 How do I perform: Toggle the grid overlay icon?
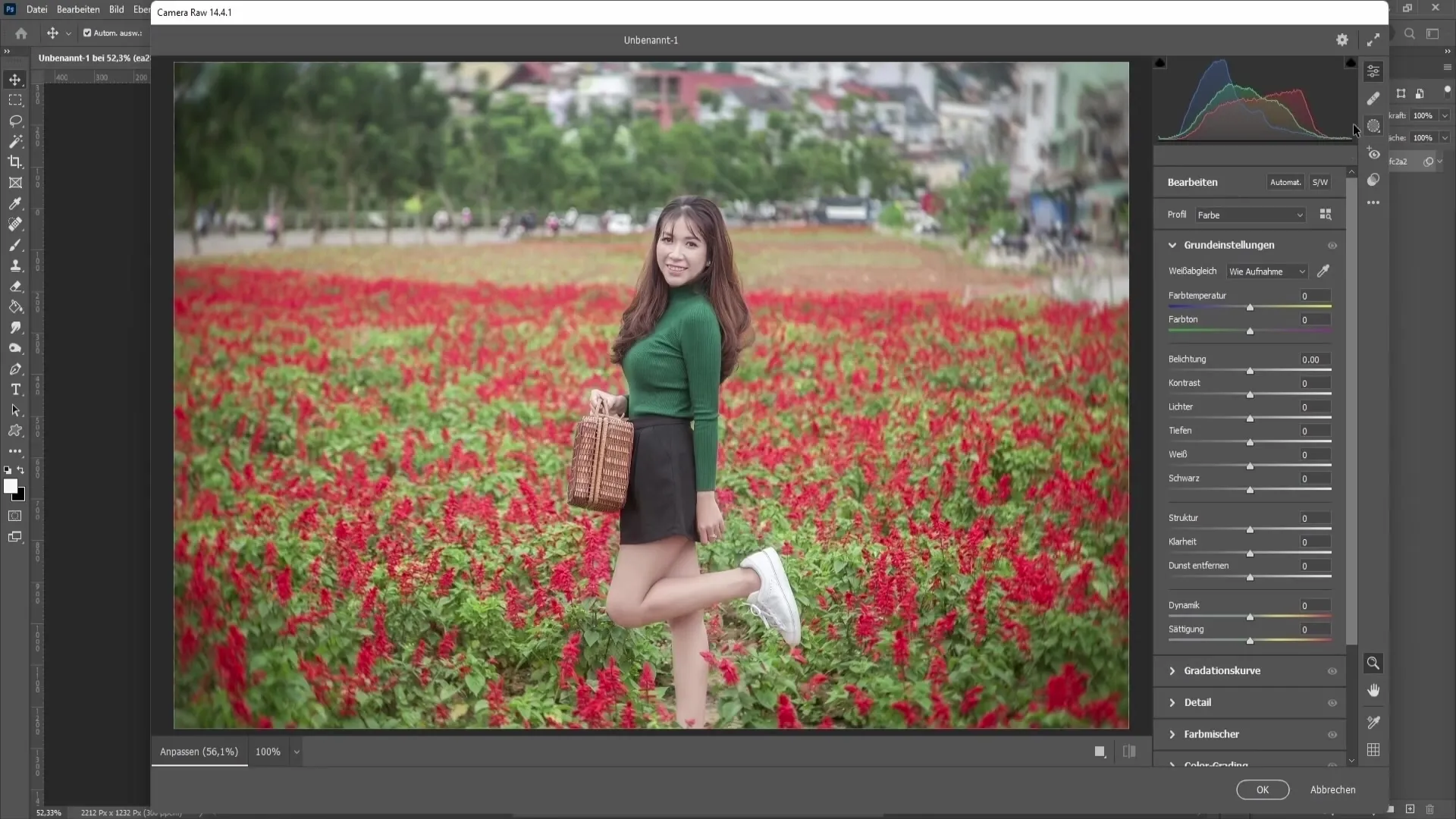[x=1373, y=750]
